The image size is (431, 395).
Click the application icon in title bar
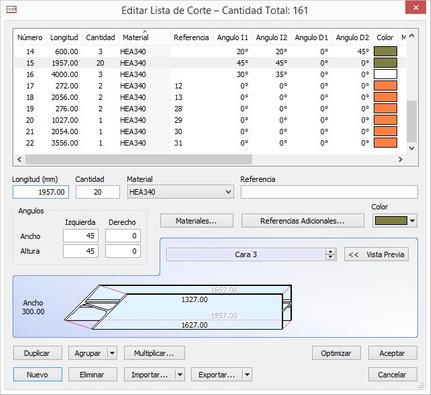pyautogui.click(x=11, y=10)
